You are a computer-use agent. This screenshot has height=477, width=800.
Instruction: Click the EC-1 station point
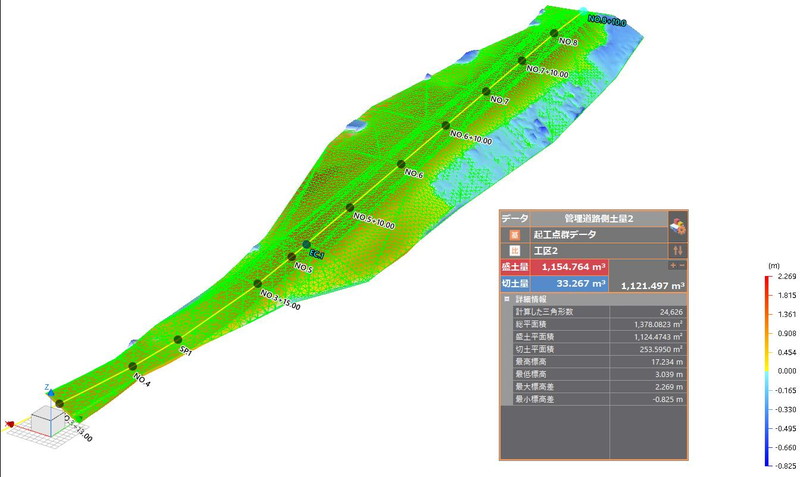(x=307, y=244)
